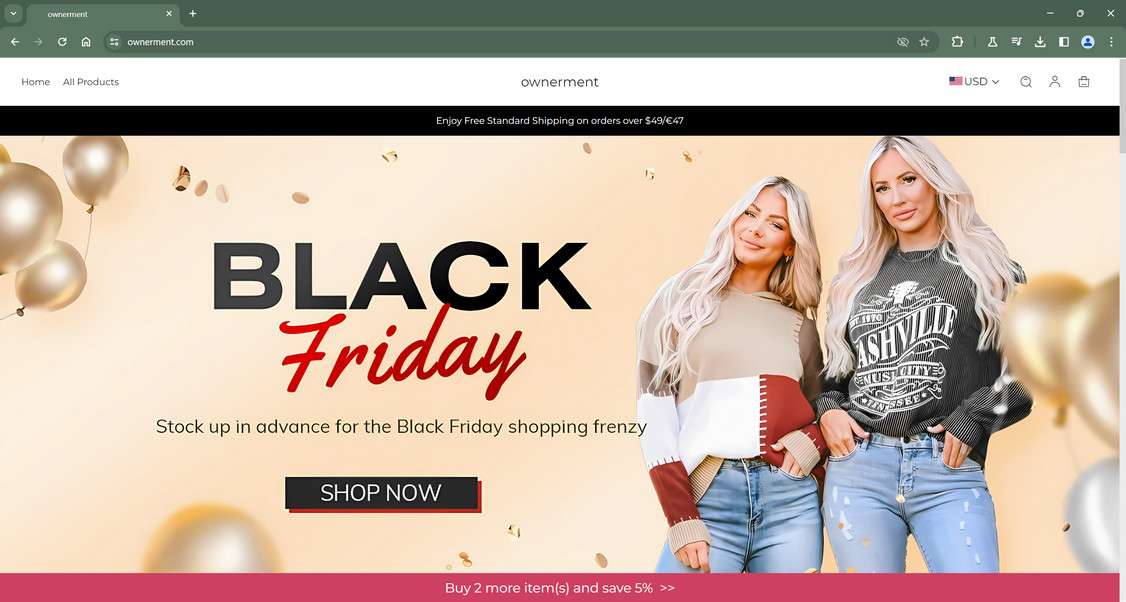Click the Buy 2 more items banner
This screenshot has height=602, width=1126.
(x=559, y=588)
